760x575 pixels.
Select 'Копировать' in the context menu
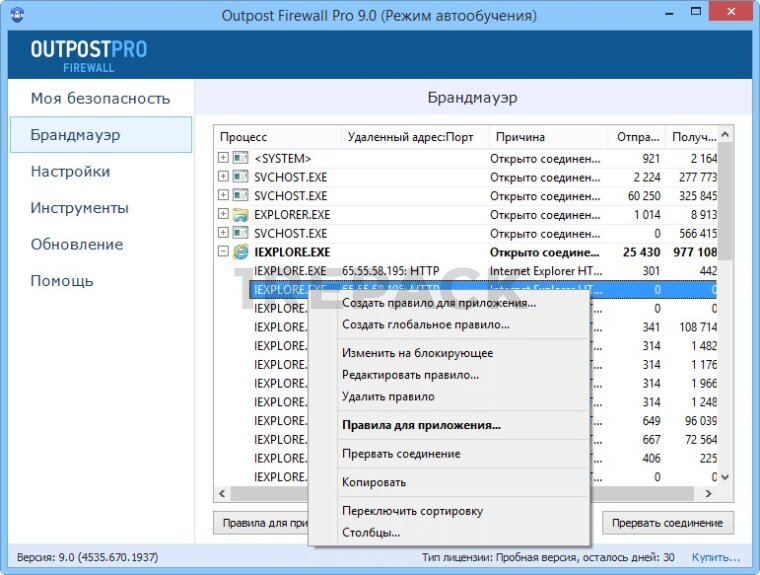374,482
